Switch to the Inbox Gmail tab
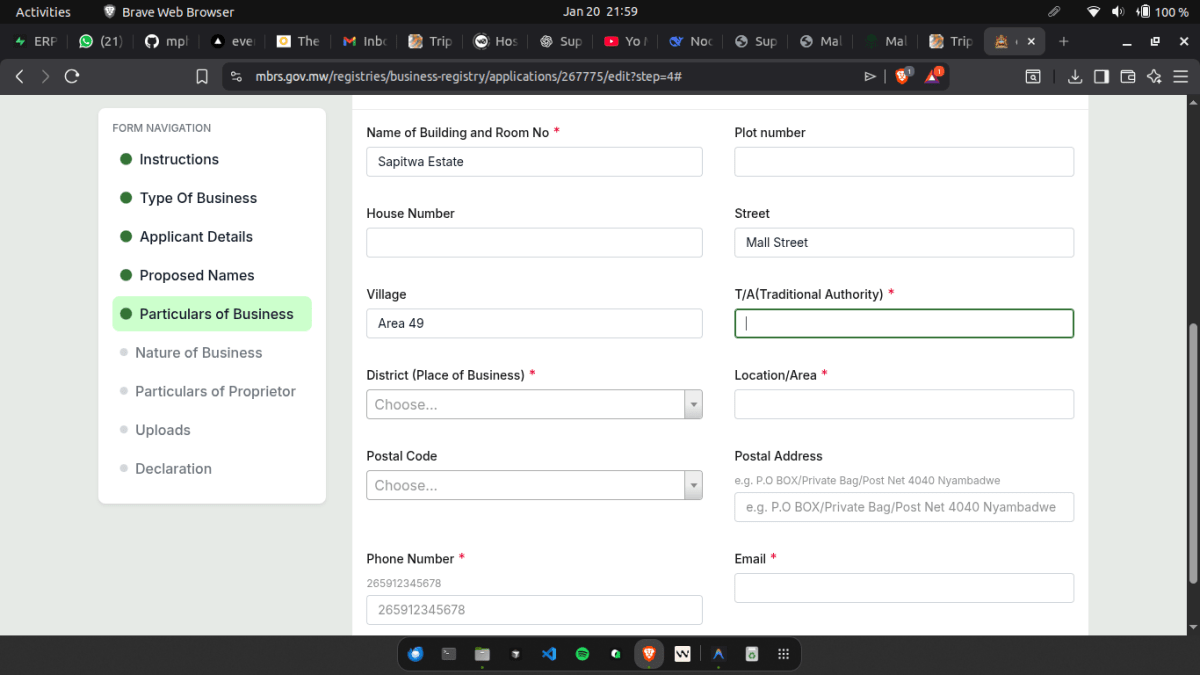 [364, 41]
